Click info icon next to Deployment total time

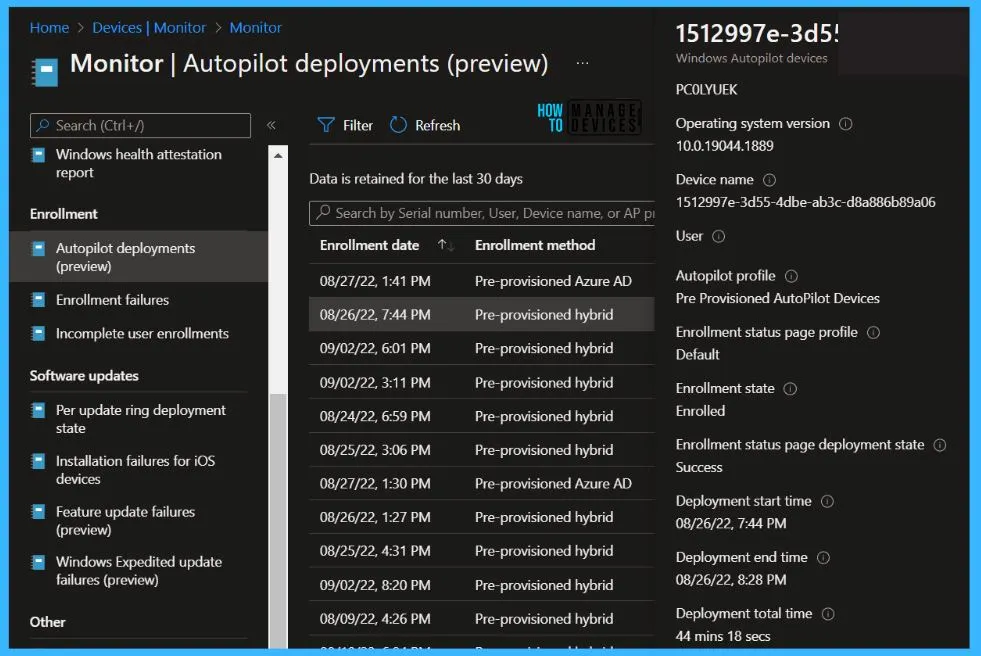coord(828,614)
